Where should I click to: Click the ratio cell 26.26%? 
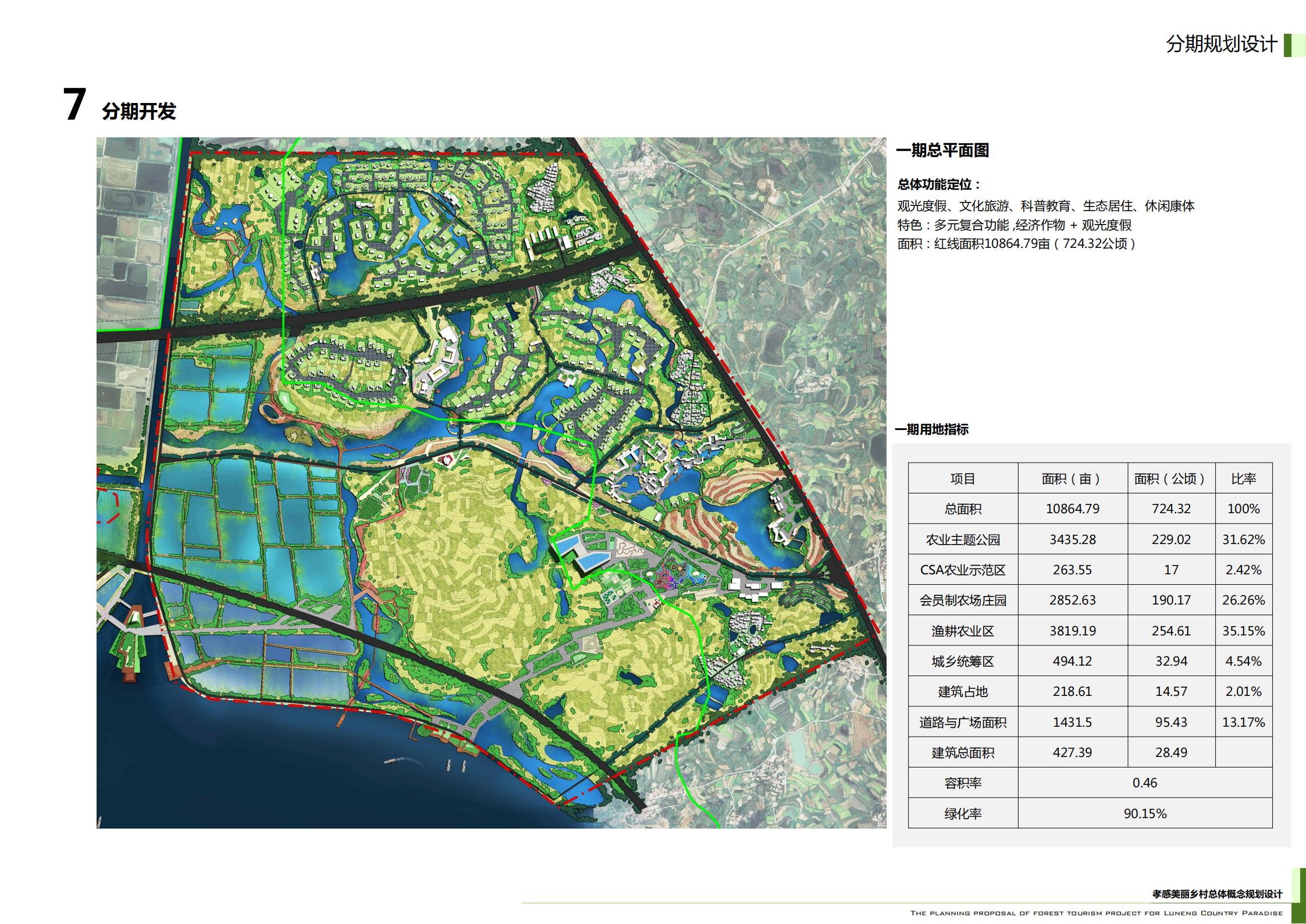1243,600
